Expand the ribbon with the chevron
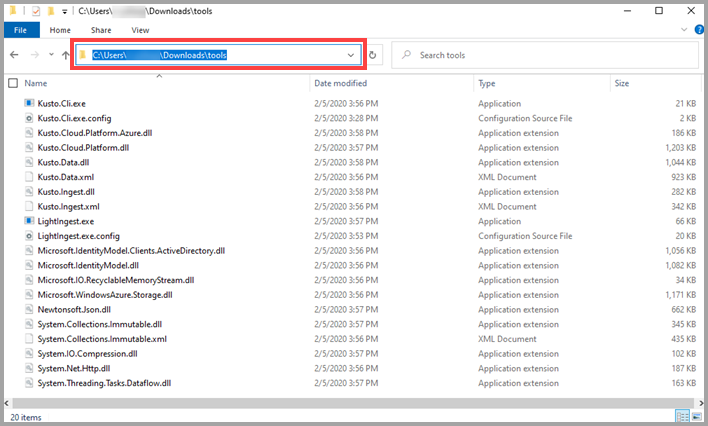The width and height of the screenshot is (708, 426). pyautogui.click(x=684, y=30)
